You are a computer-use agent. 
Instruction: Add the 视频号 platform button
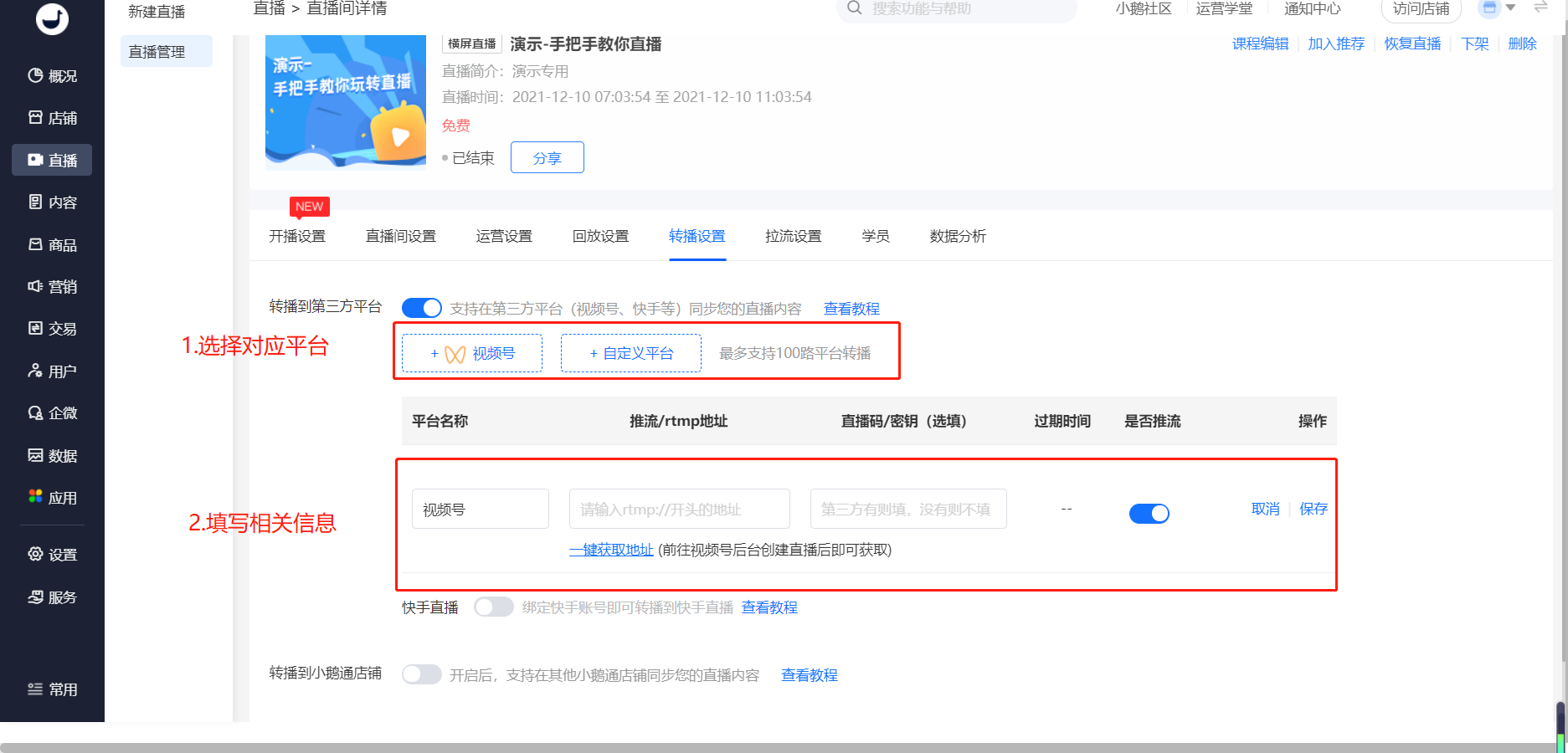(472, 353)
